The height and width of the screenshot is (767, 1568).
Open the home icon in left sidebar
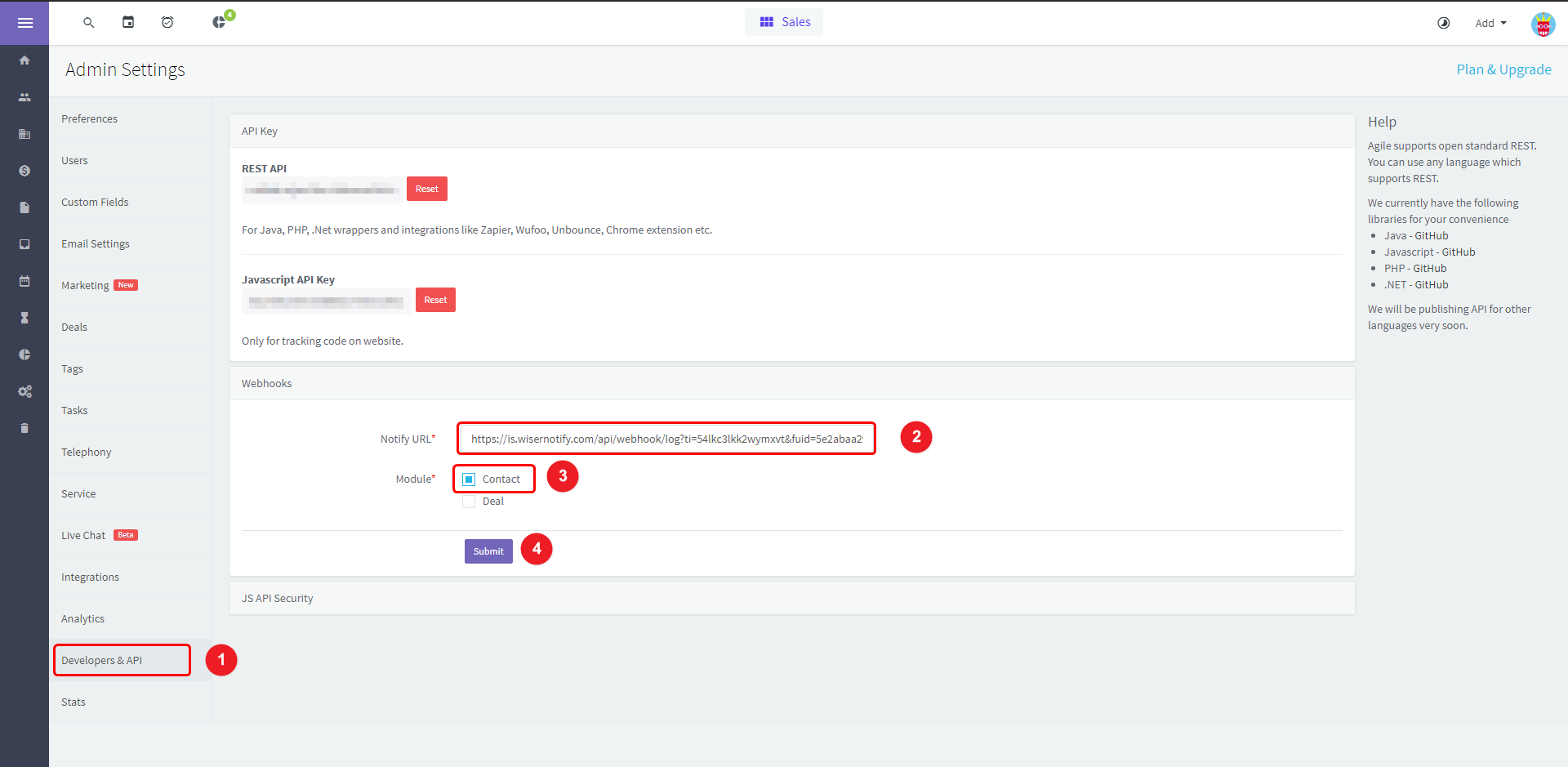[24, 60]
